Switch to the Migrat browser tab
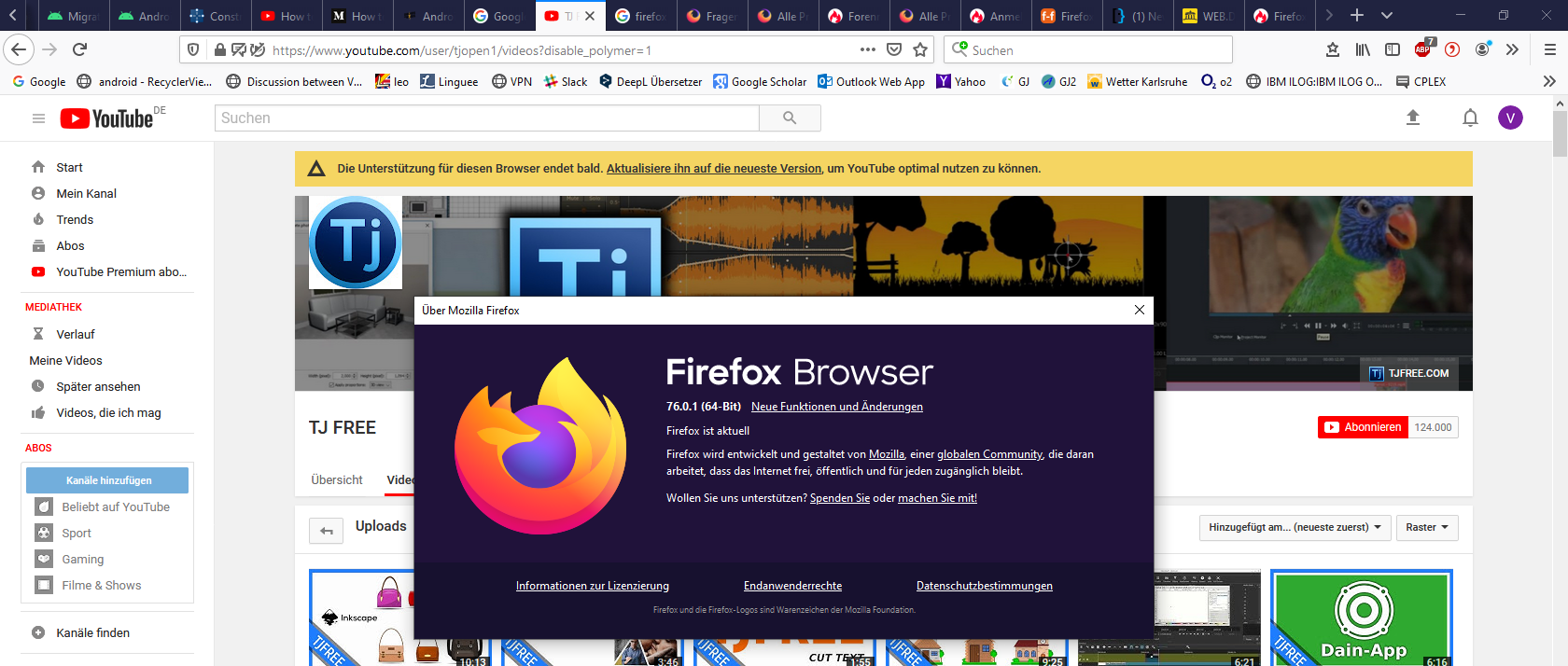 click(x=74, y=16)
